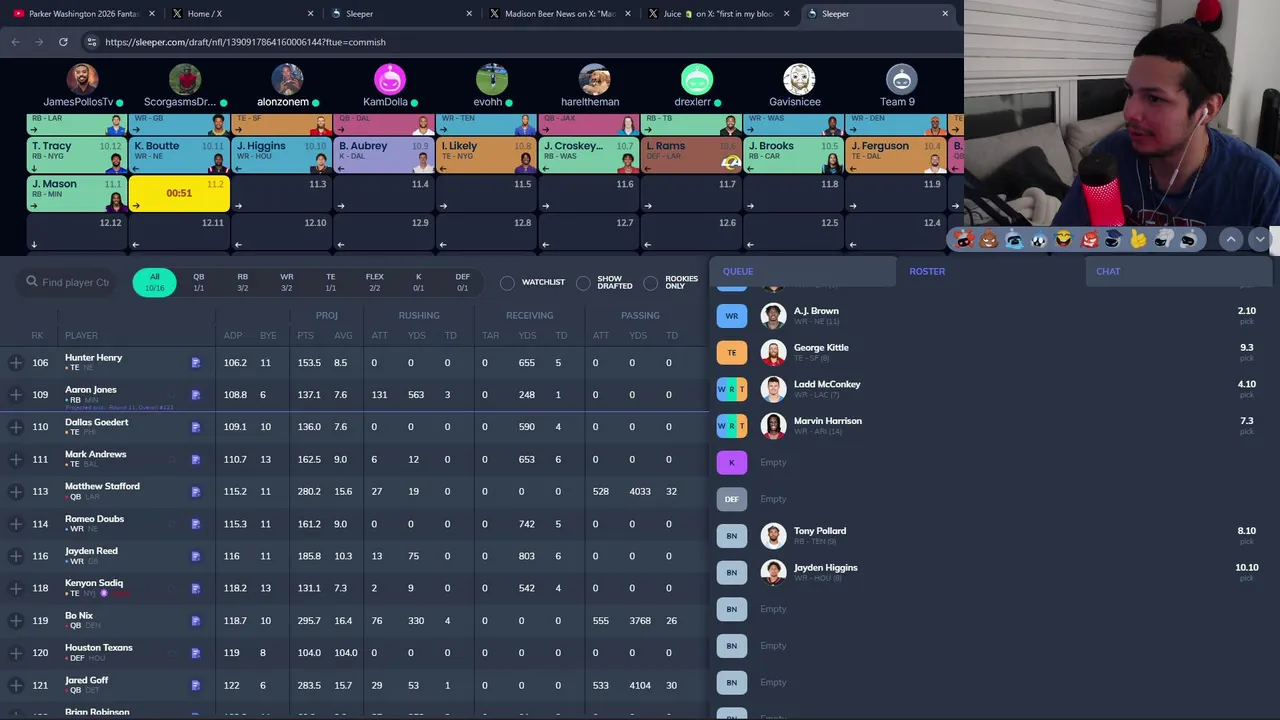Image resolution: width=1280 pixels, height=720 pixels.
Task: Open J. Higgins draft pick card
Action: click(x=282, y=155)
